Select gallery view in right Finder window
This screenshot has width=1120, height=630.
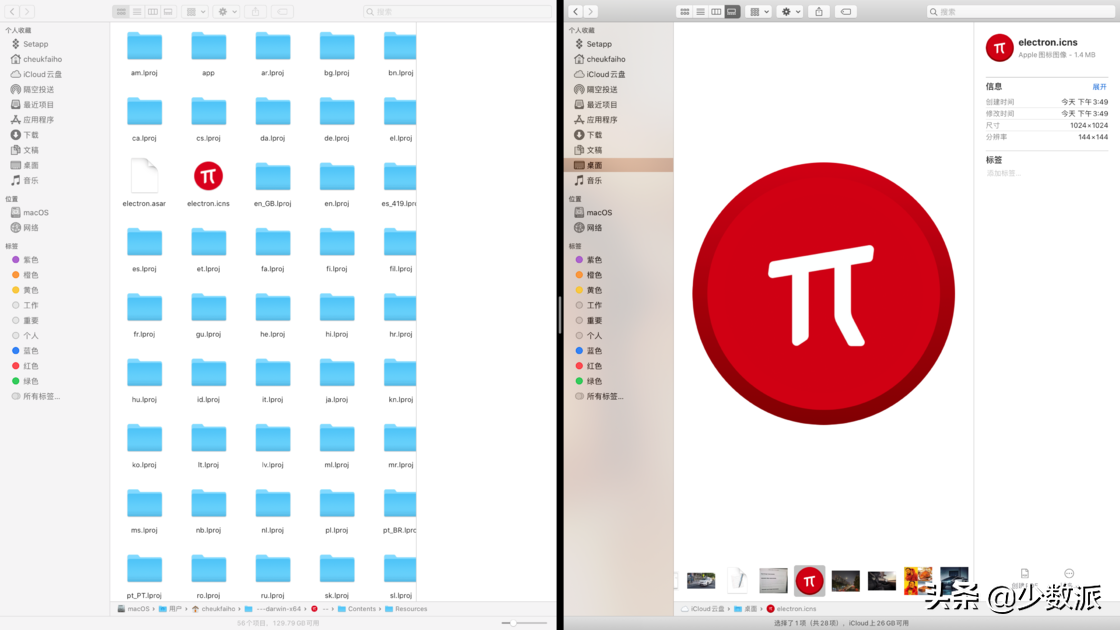731,11
